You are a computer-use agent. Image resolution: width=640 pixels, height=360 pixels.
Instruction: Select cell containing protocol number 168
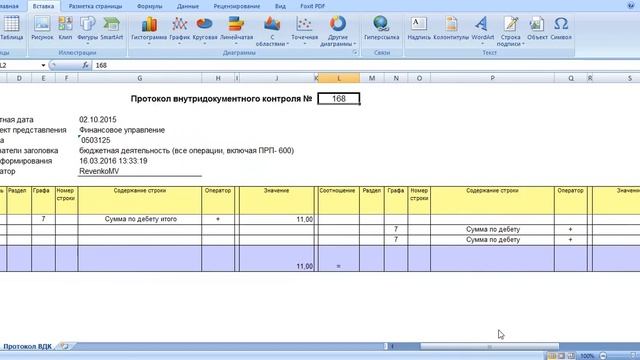[339, 99]
